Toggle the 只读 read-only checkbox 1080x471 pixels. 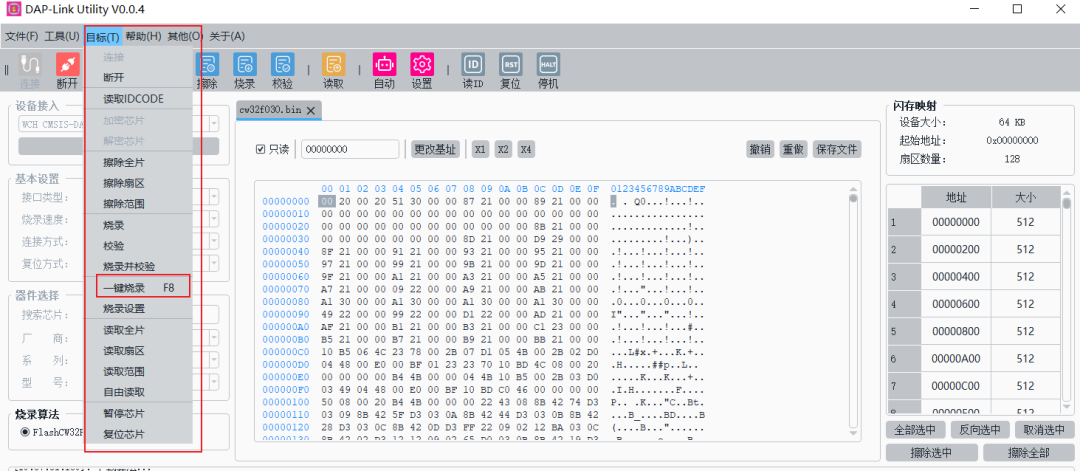point(261,149)
